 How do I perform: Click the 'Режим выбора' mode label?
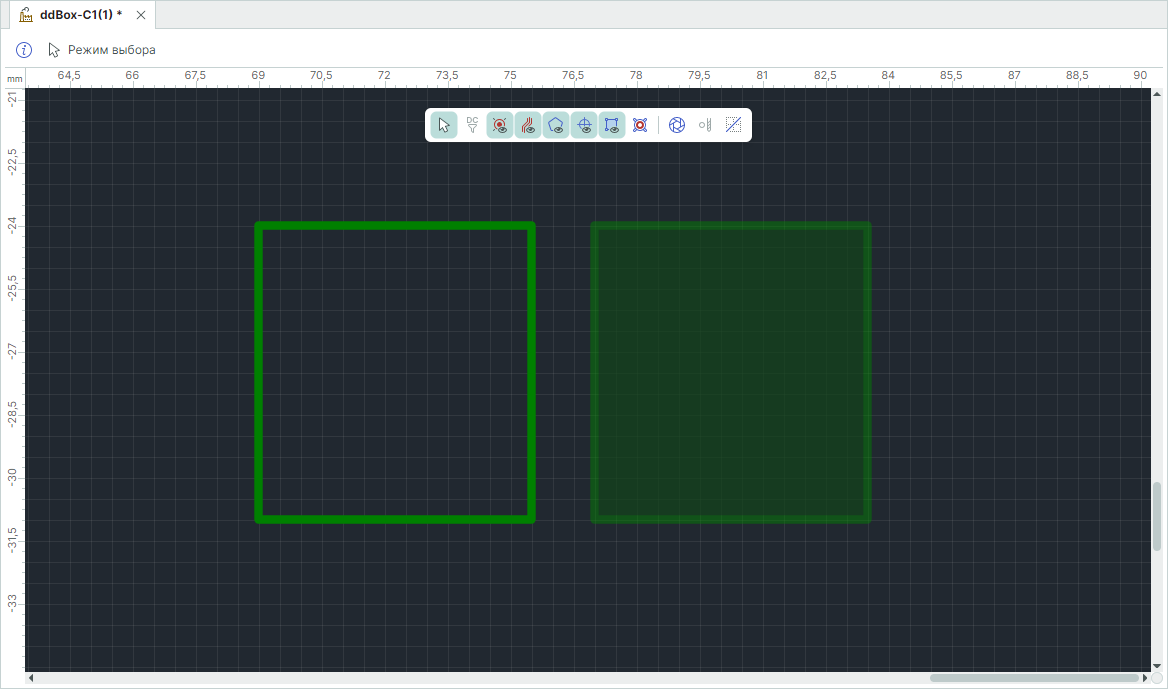point(111,50)
